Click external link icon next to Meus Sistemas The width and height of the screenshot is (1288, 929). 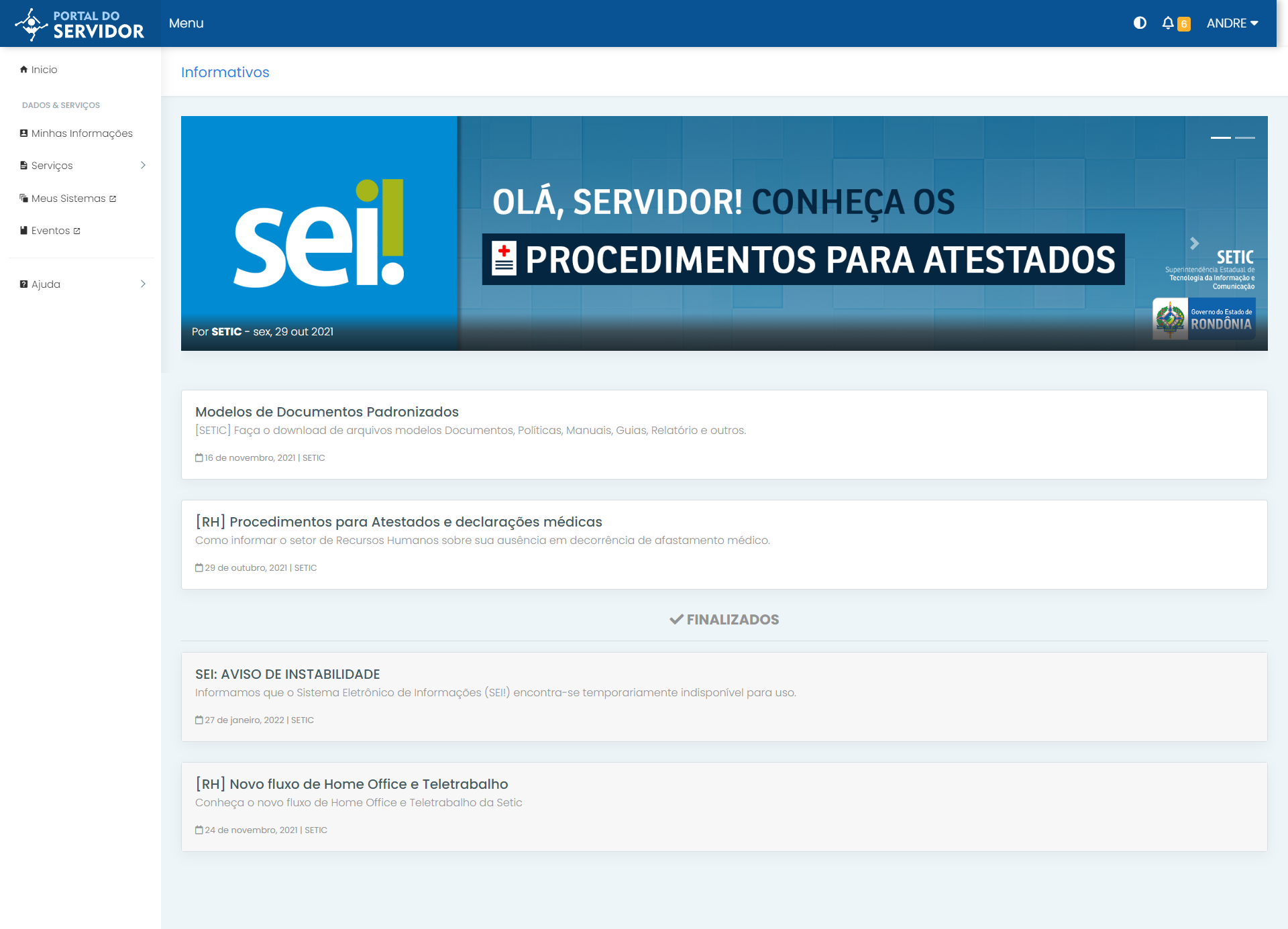point(113,199)
